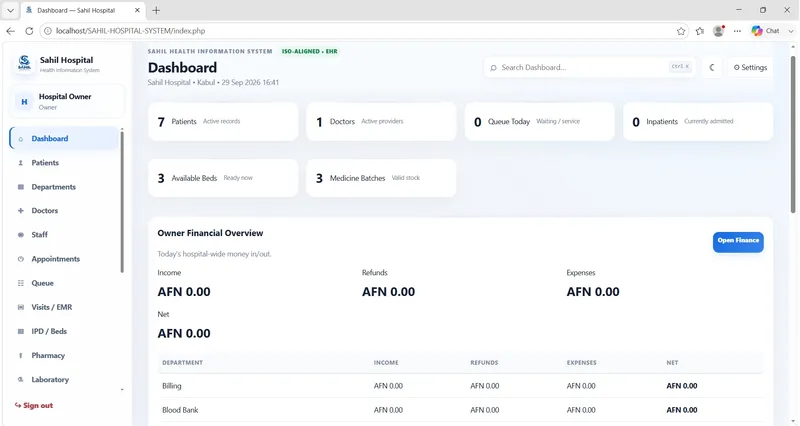Image resolution: width=800 pixels, height=426 pixels.
Task: Bookmark this page with the star icon
Action: [681, 31]
